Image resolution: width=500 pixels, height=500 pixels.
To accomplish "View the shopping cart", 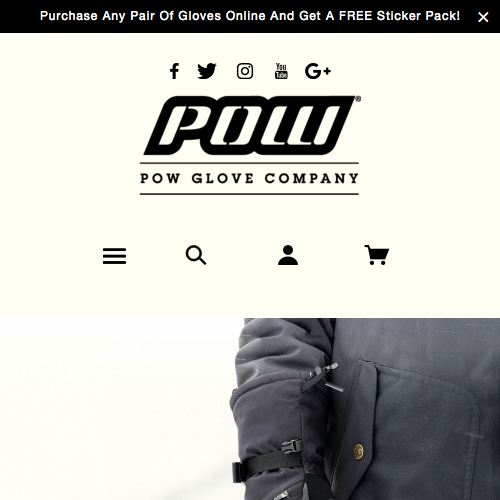I will point(377,255).
